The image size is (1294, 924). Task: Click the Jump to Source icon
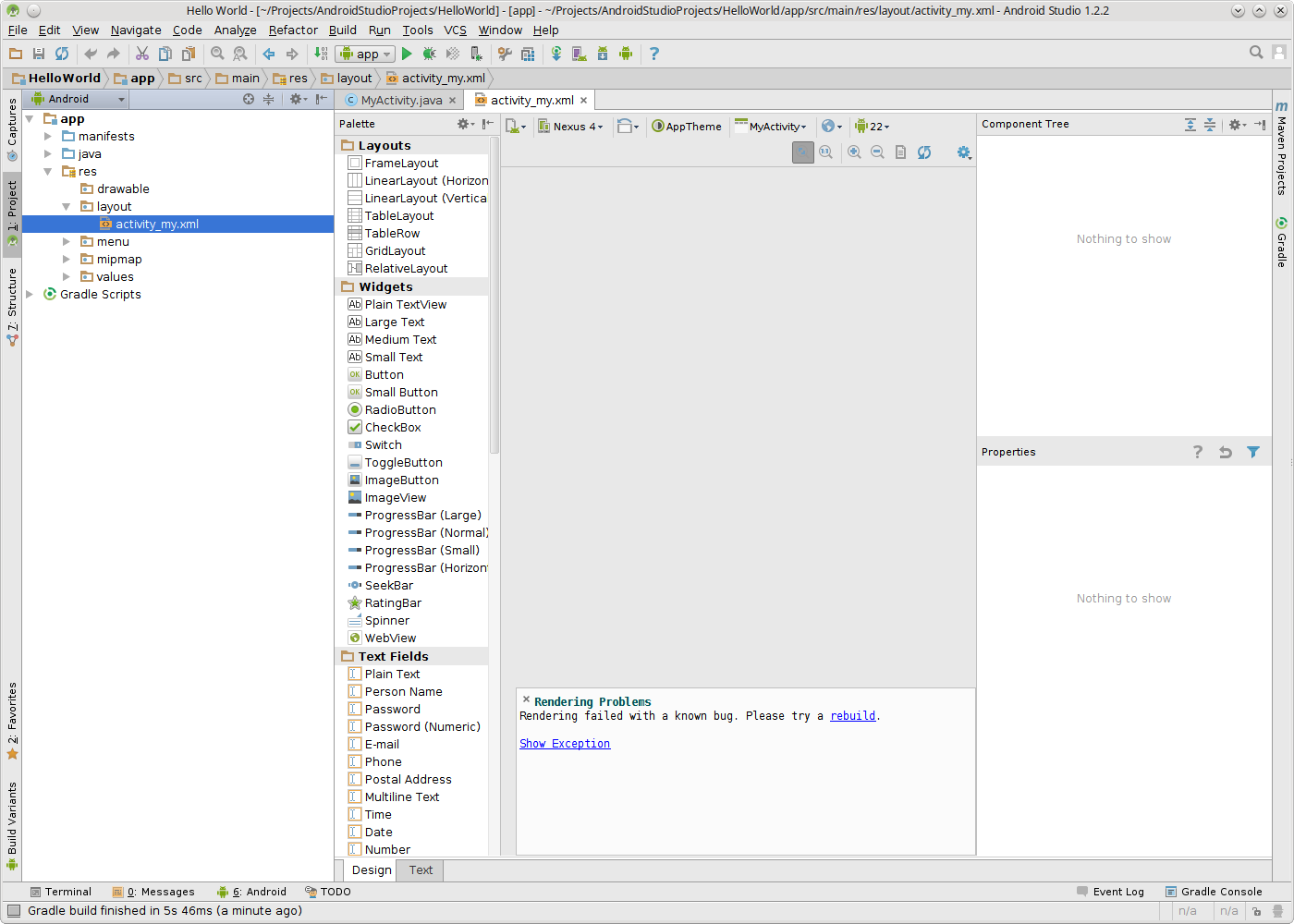tap(900, 152)
